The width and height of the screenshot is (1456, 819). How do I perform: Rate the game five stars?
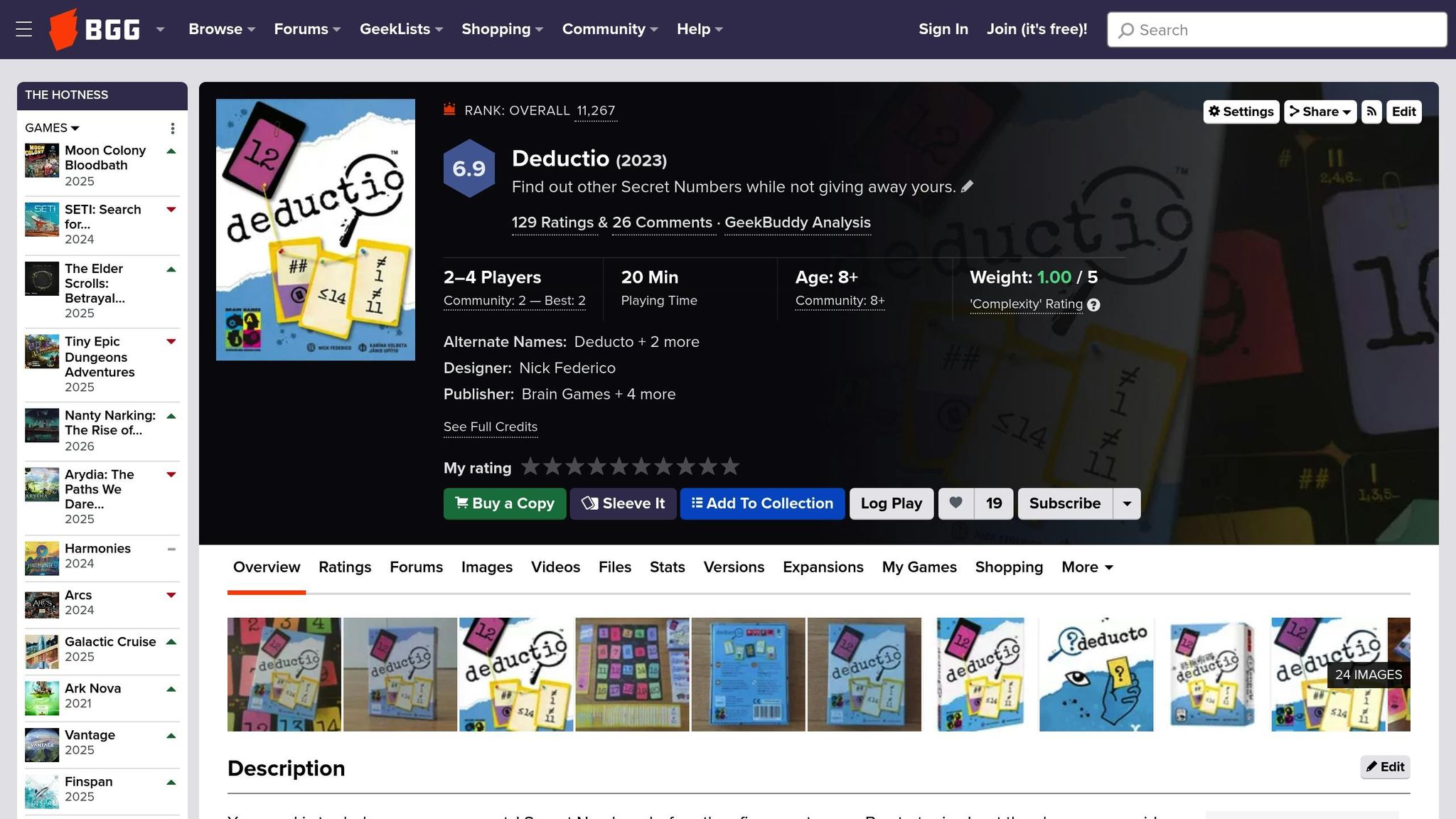[x=619, y=466]
